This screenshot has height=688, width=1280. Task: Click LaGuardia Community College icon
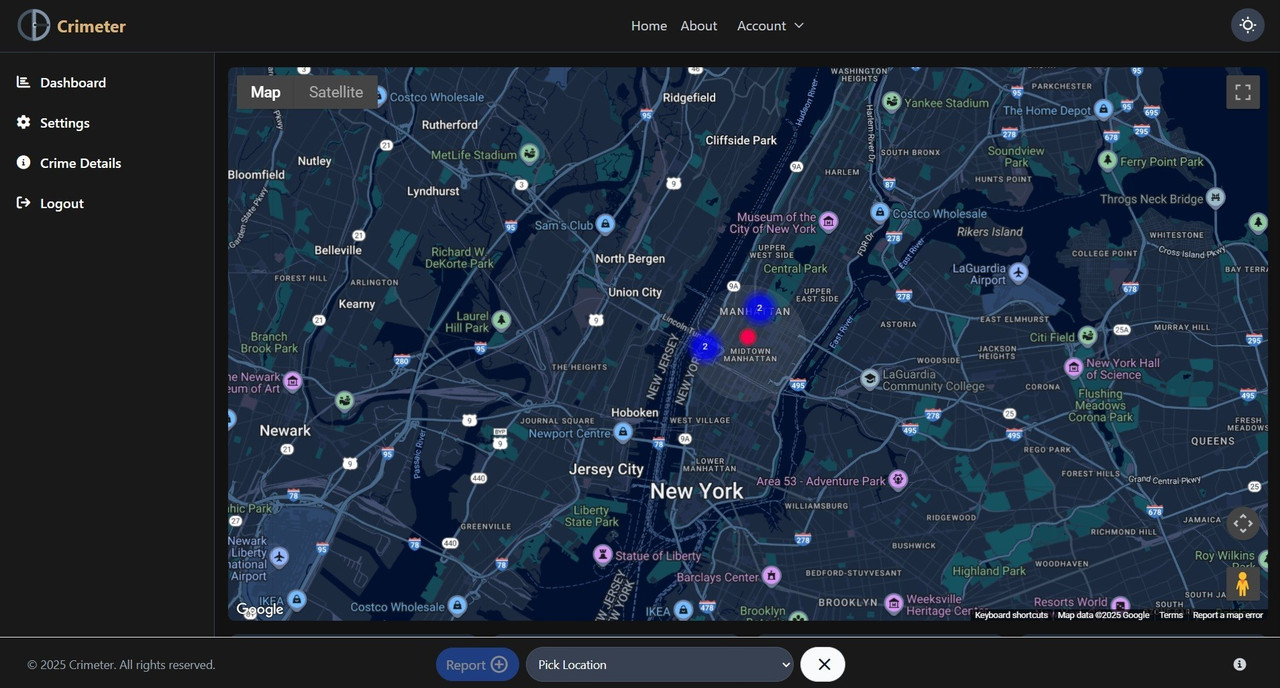point(870,379)
